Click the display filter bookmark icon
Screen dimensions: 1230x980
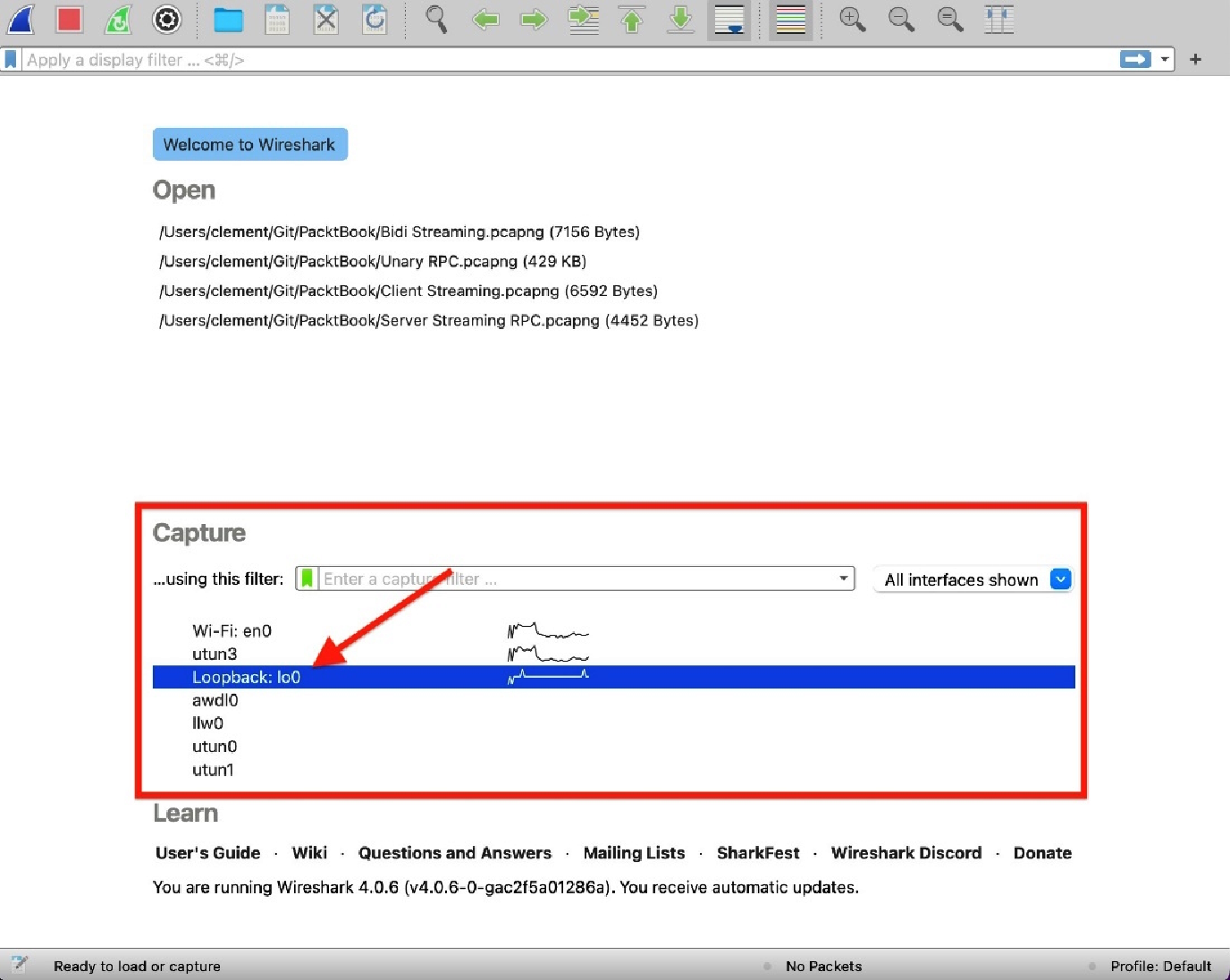(11, 59)
